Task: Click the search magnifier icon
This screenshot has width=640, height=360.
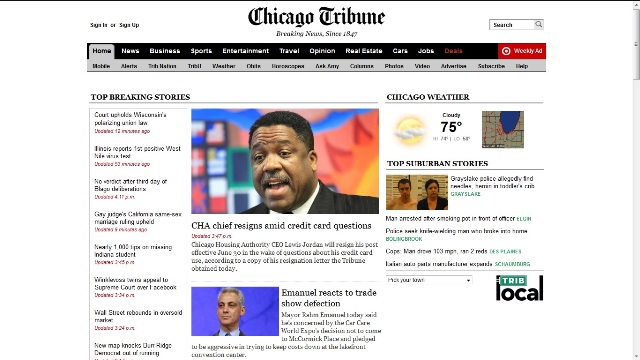Action: [539, 24]
